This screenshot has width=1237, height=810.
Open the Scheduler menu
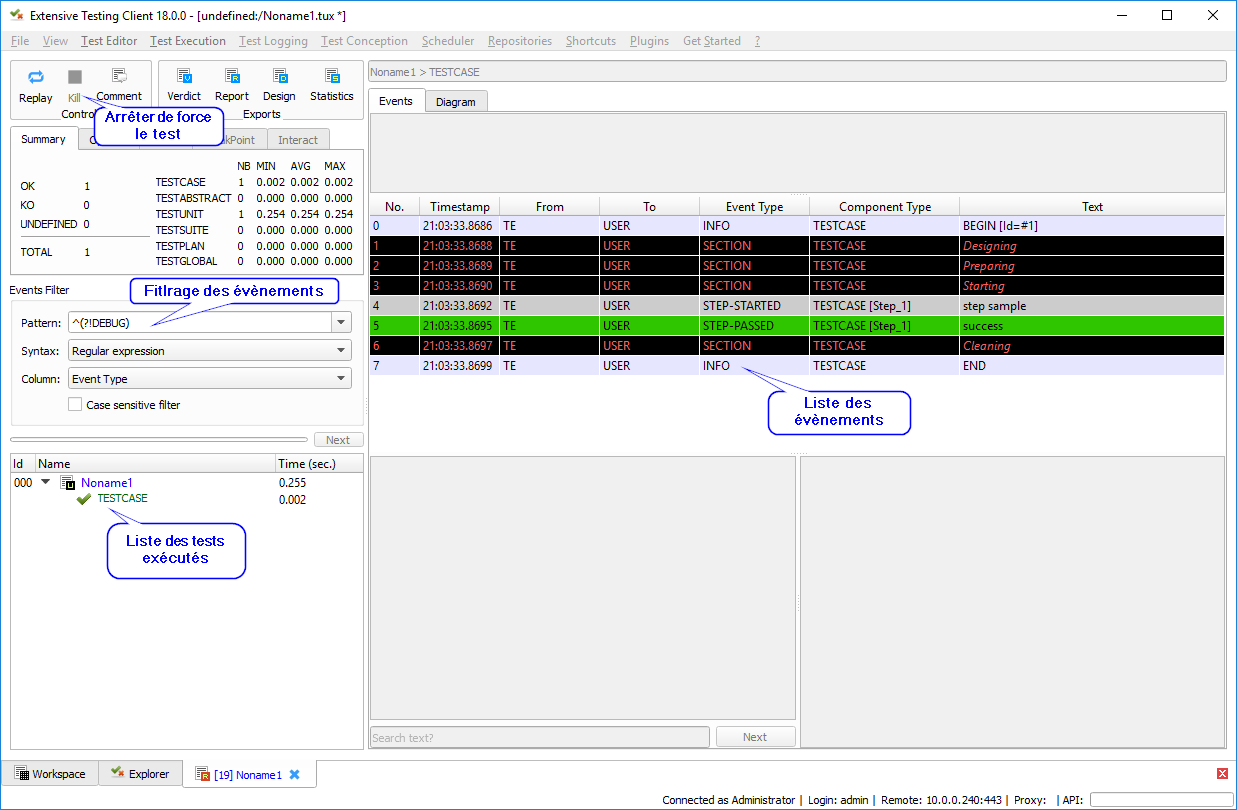[448, 41]
